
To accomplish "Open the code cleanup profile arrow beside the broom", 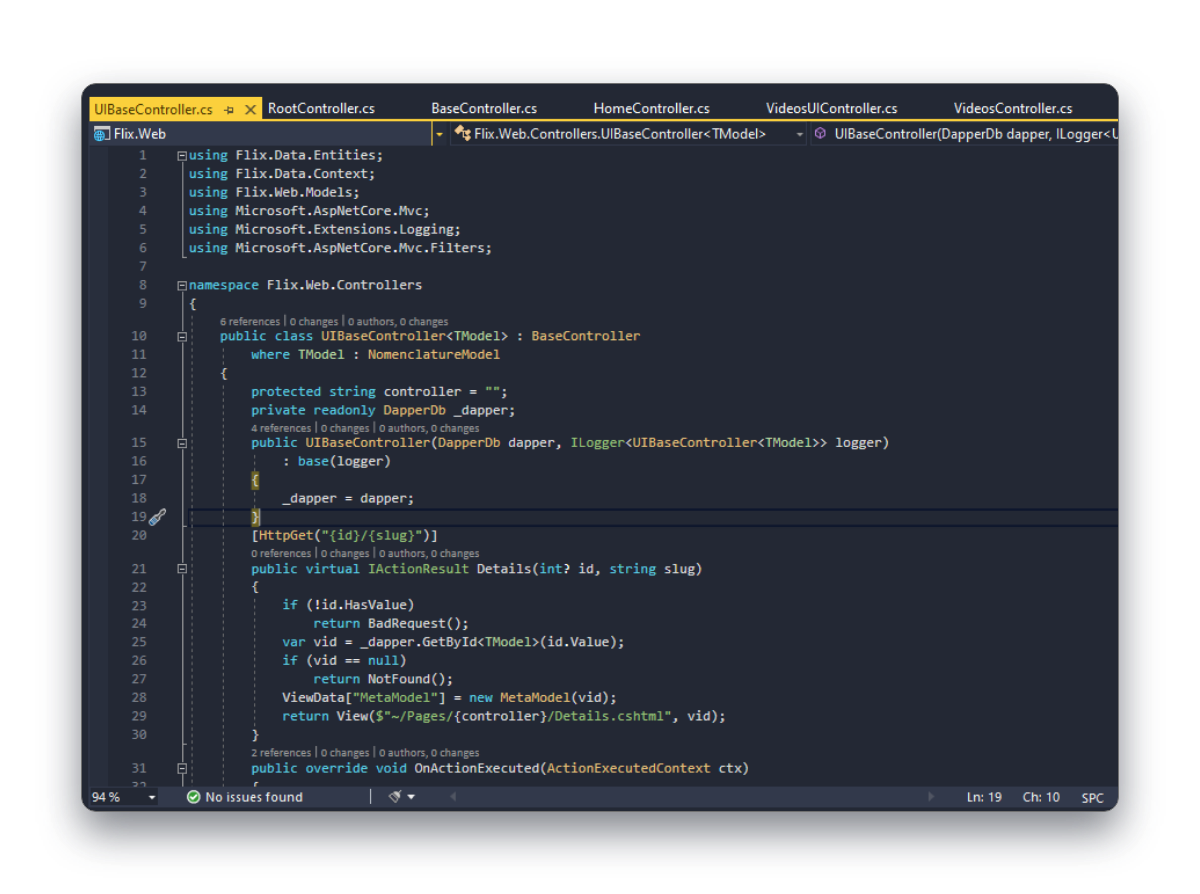I will [411, 797].
